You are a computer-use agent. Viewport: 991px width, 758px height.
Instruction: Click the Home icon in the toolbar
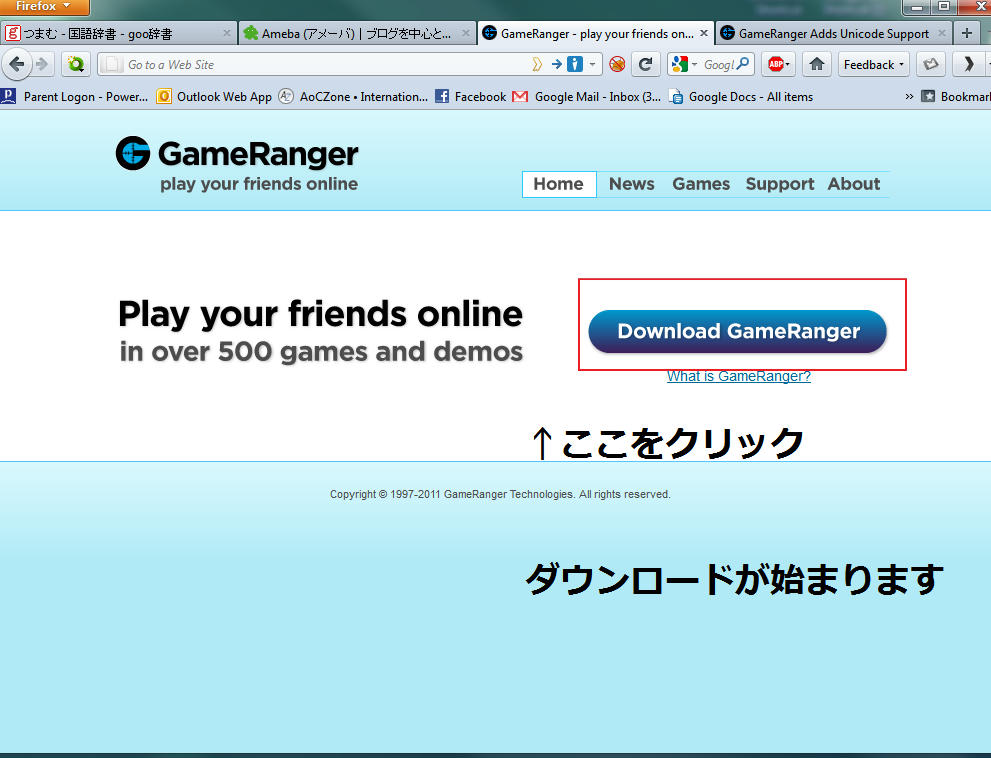[x=817, y=65]
